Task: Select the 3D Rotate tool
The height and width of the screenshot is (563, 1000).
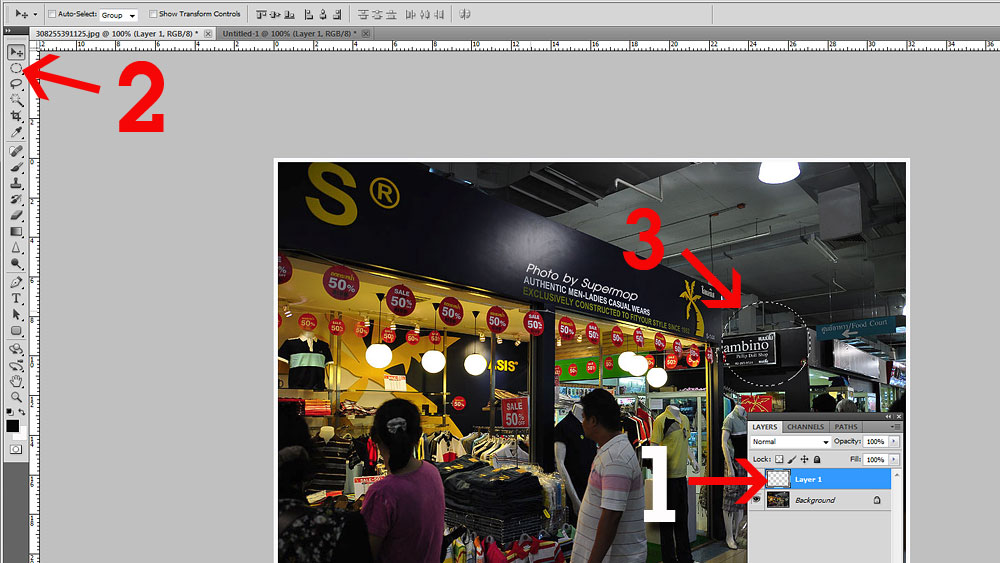Action: pyautogui.click(x=16, y=349)
